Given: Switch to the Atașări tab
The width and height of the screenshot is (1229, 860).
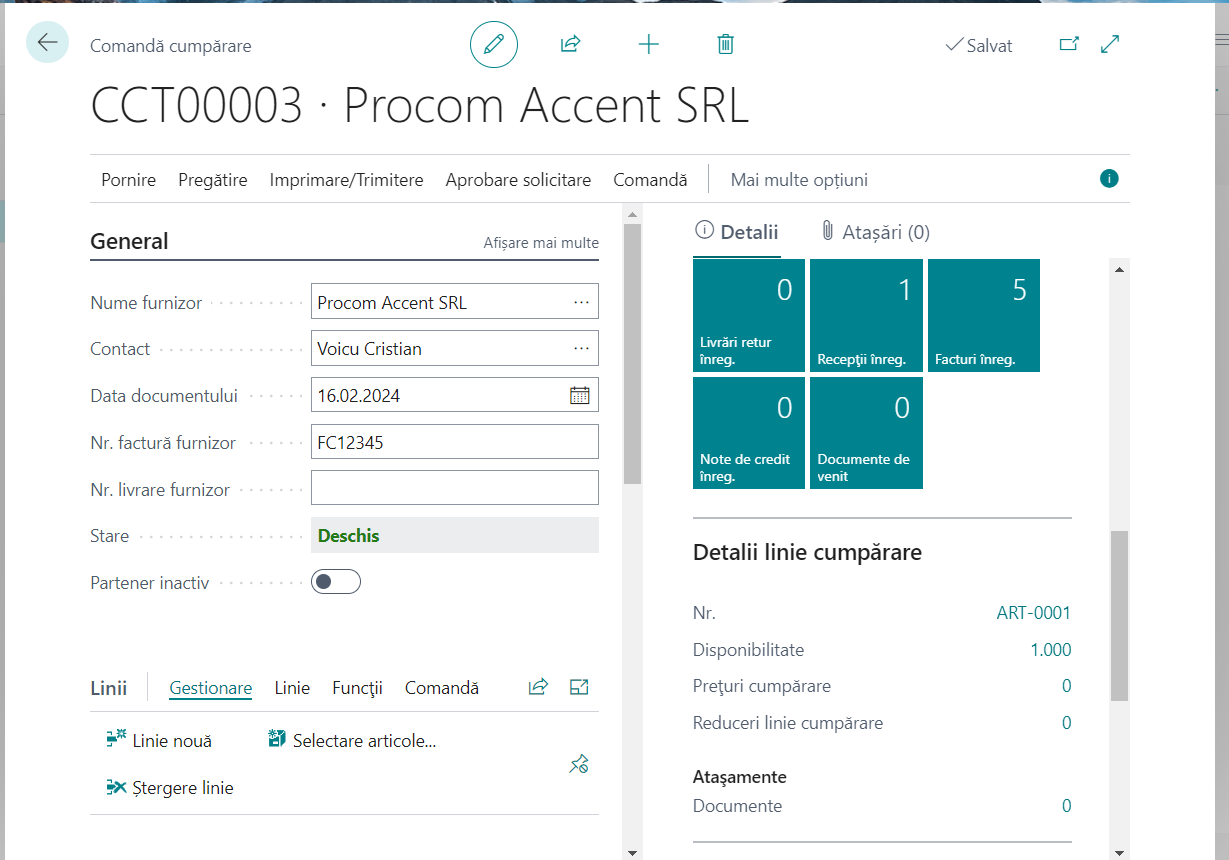Looking at the screenshot, I should 875,232.
